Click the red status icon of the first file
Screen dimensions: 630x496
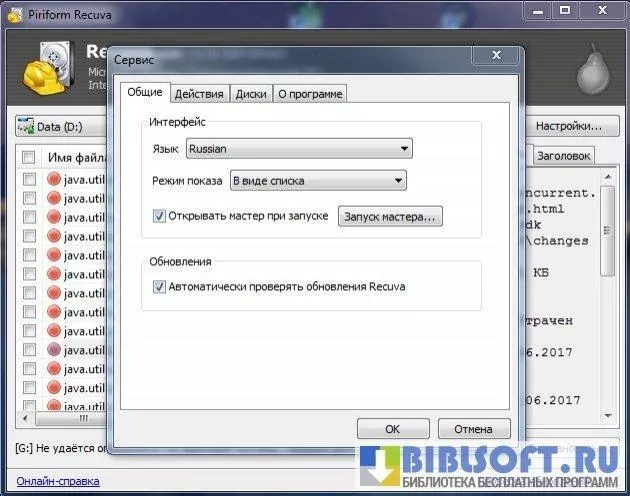(x=55, y=179)
